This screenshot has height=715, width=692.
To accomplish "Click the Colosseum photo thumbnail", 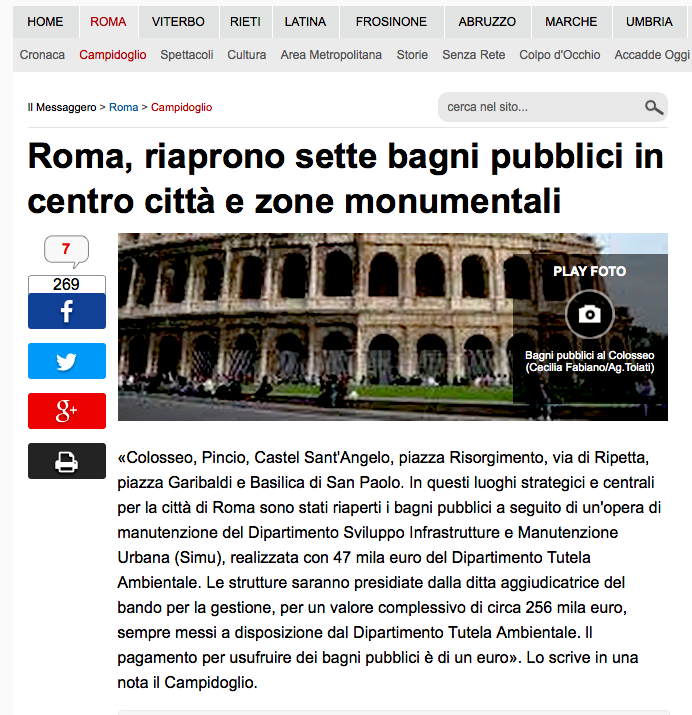I will point(315,326).
